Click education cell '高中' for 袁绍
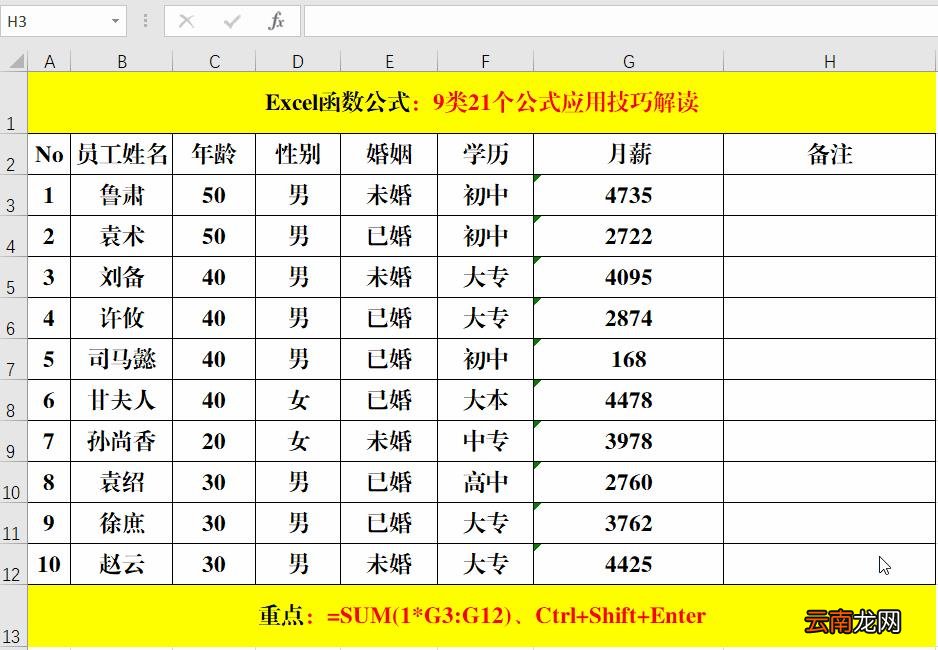 (485, 482)
